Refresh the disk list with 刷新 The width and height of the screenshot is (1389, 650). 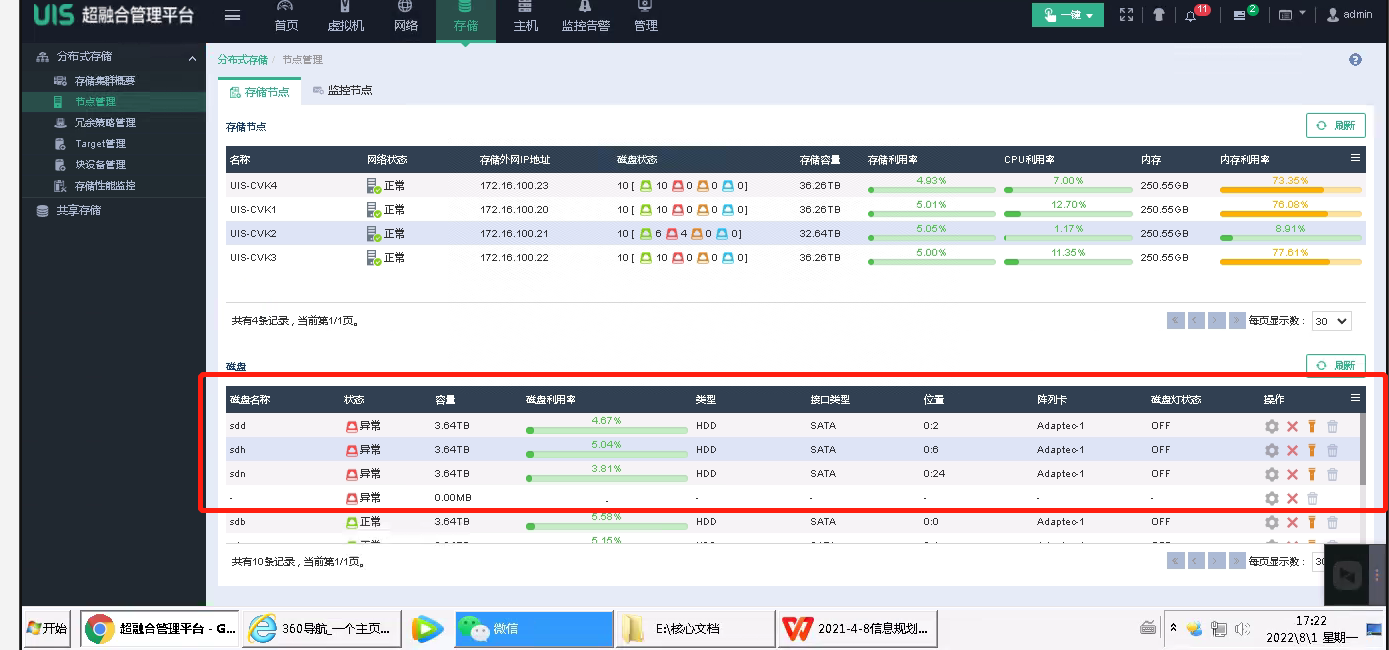[x=1336, y=365]
